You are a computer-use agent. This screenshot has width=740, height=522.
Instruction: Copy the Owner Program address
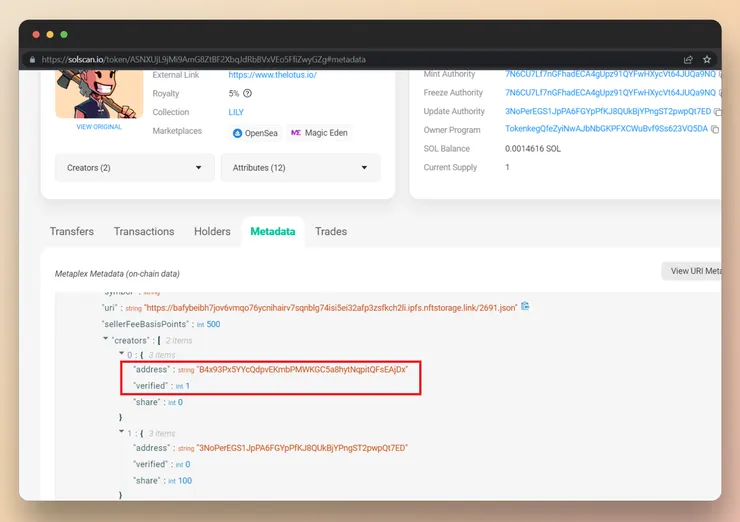click(x=715, y=129)
